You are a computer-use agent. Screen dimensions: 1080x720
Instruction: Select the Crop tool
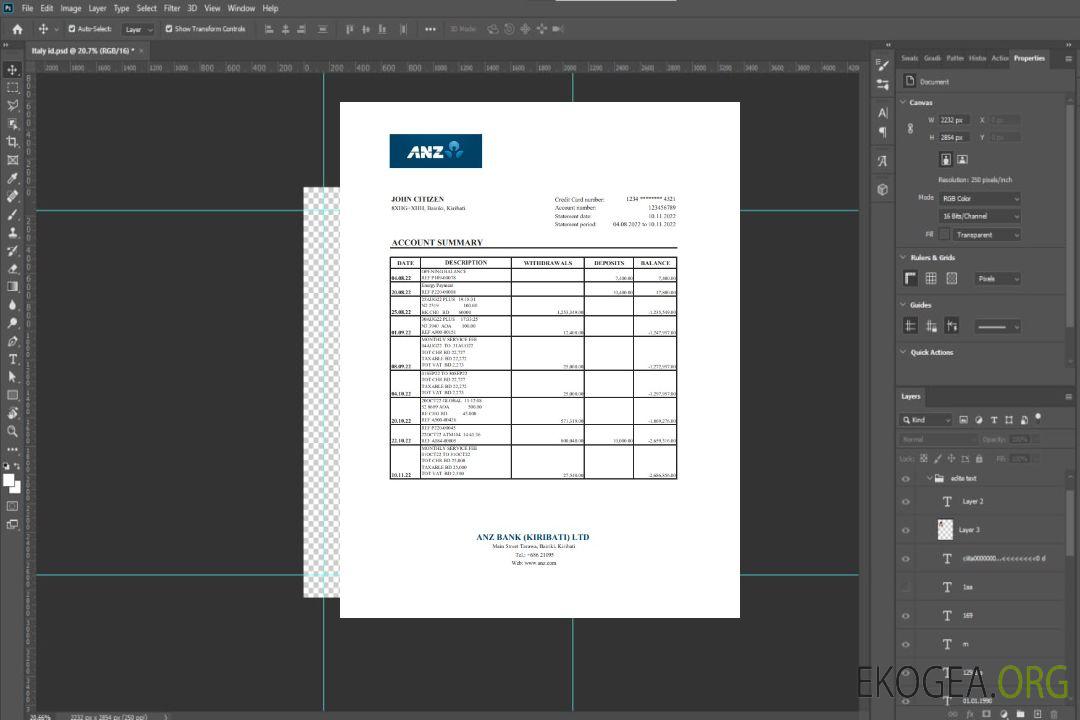coord(12,142)
